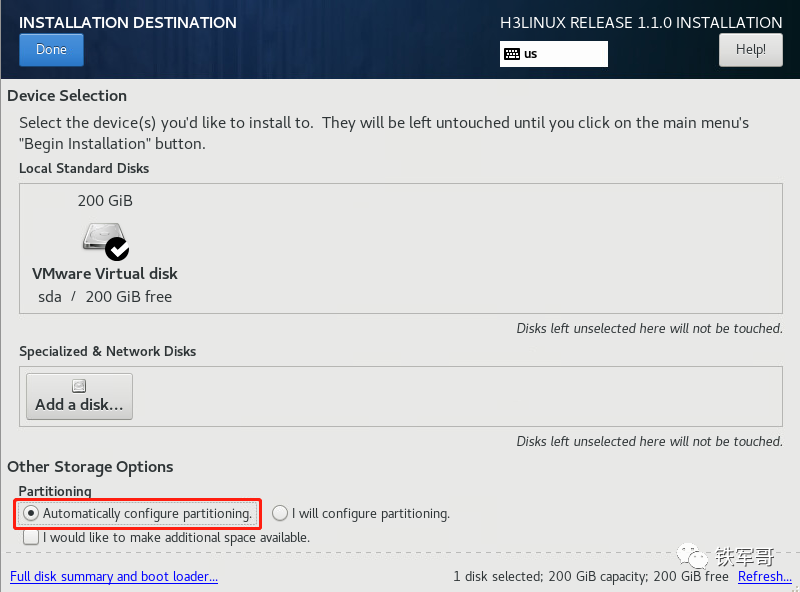Click the Add a disk... button
This screenshot has width=800, height=592.
click(x=79, y=397)
